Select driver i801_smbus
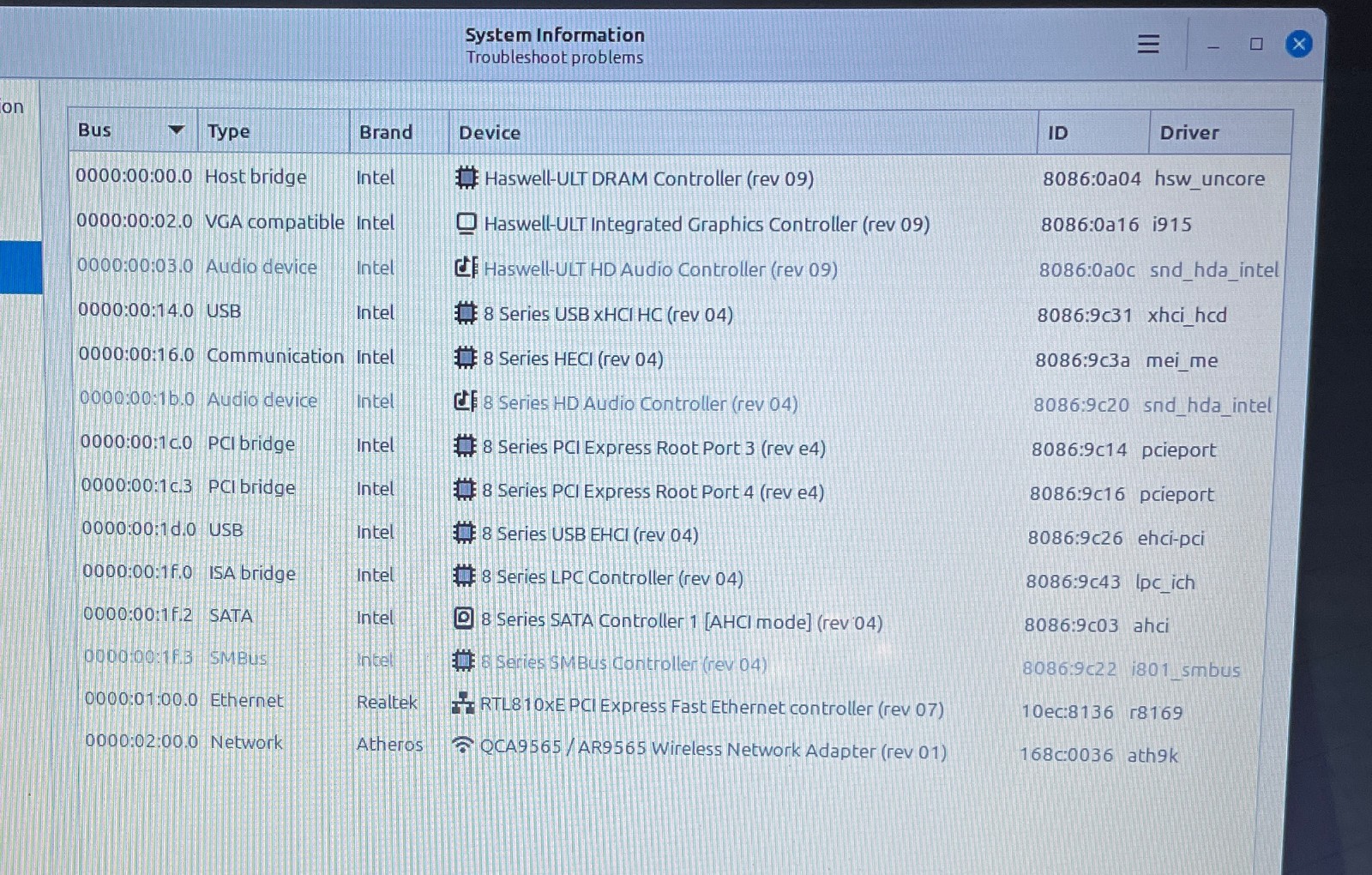The height and width of the screenshot is (875, 1372). pyautogui.click(x=1185, y=670)
